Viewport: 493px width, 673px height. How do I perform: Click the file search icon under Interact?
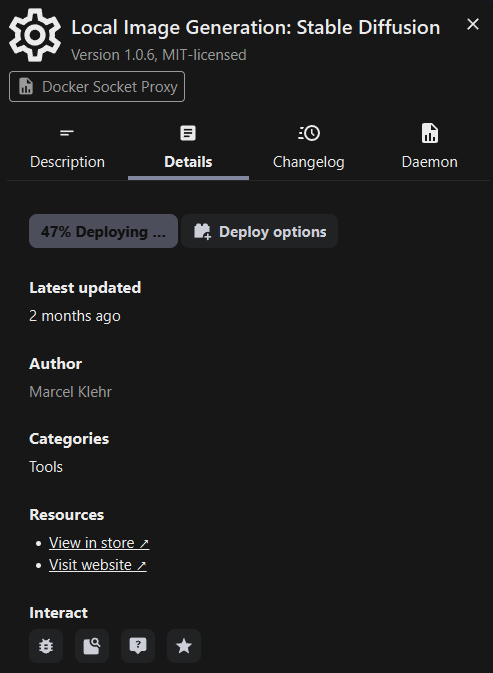click(x=92, y=646)
